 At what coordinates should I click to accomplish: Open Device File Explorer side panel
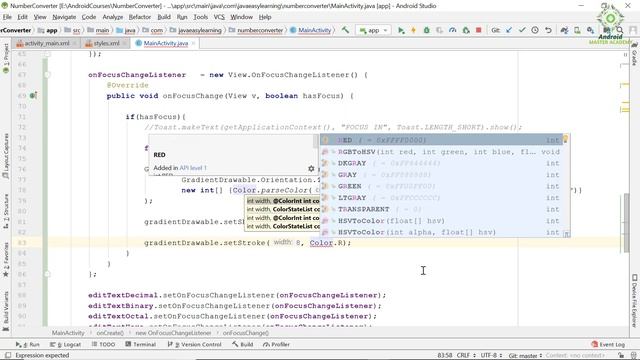click(x=634, y=300)
